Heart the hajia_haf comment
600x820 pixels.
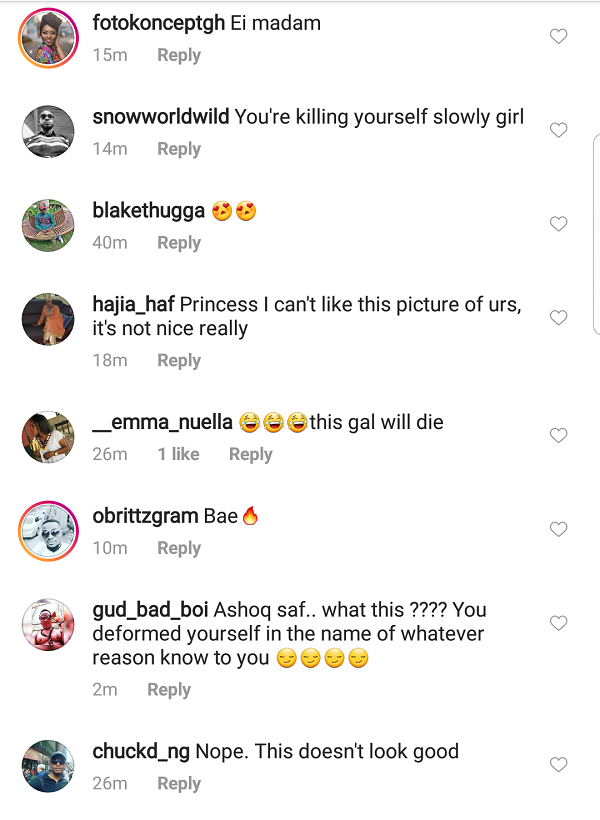coord(559,318)
